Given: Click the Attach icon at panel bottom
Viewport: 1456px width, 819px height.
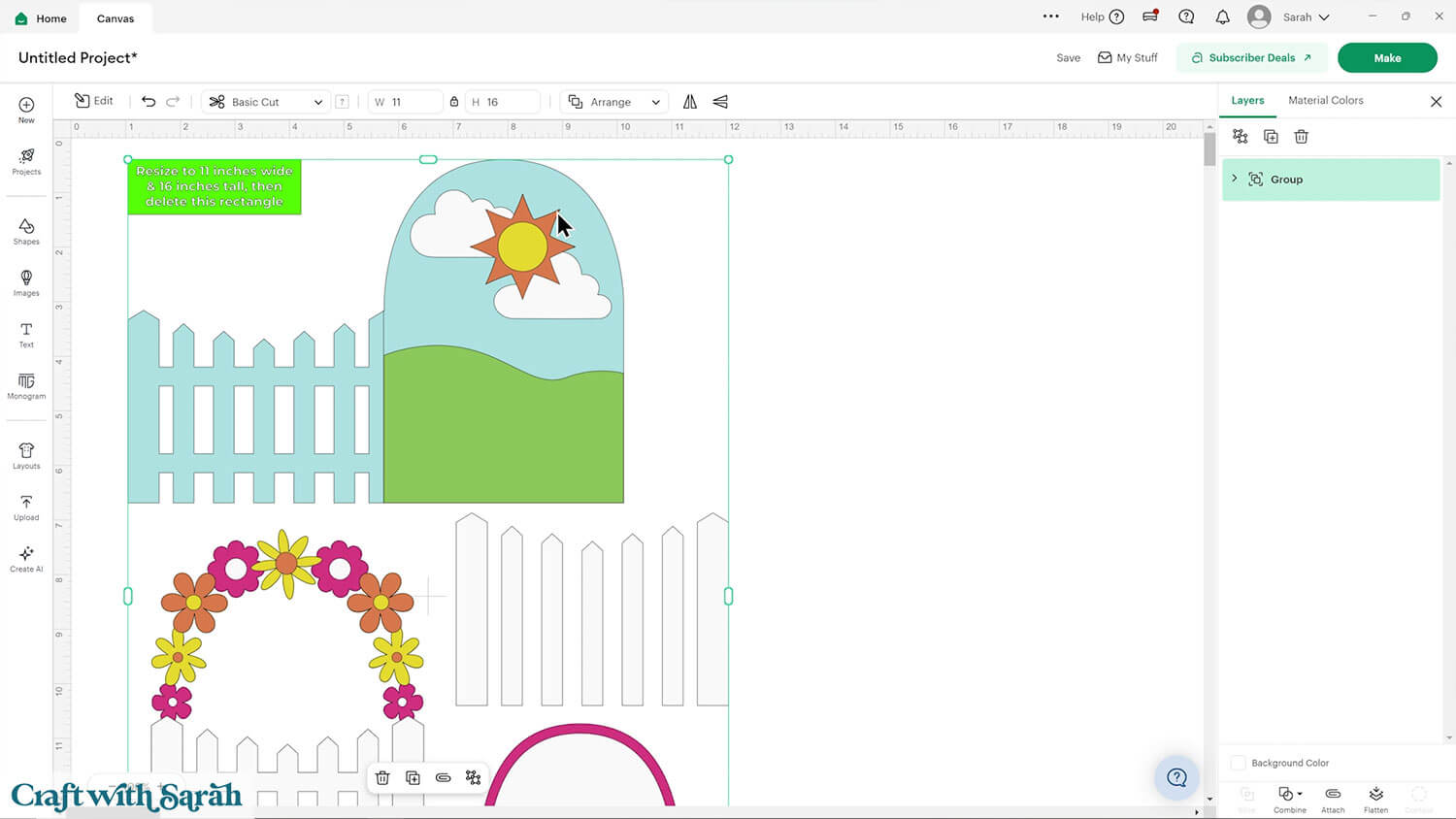Looking at the screenshot, I should click(1333, 798).
